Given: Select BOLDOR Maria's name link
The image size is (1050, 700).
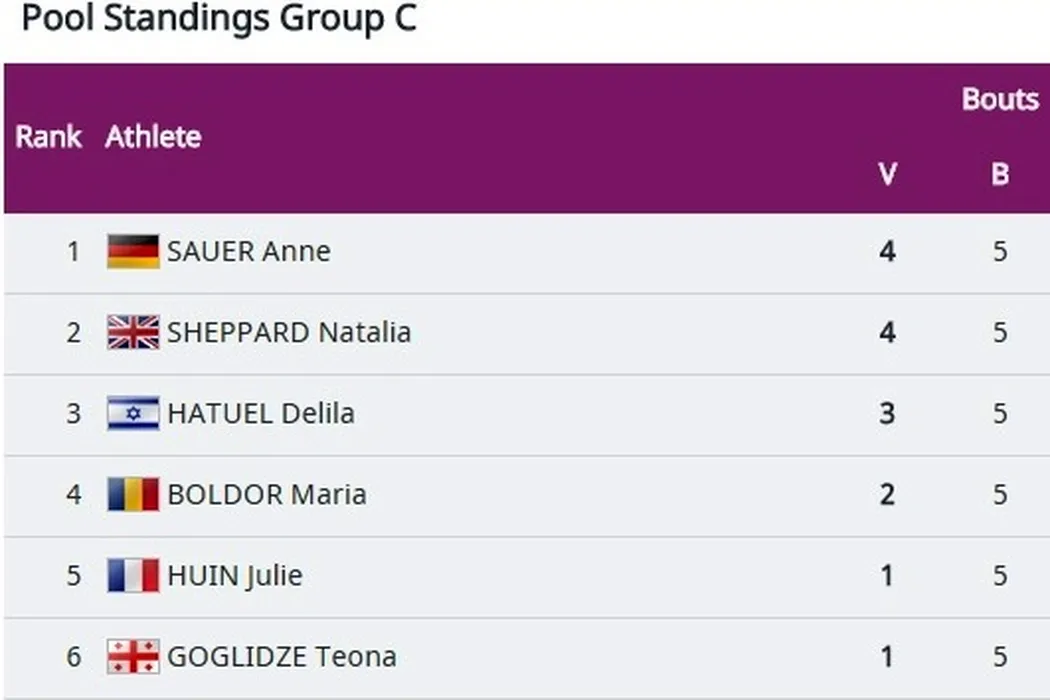Looking at the screenshot, I should 266,494.
